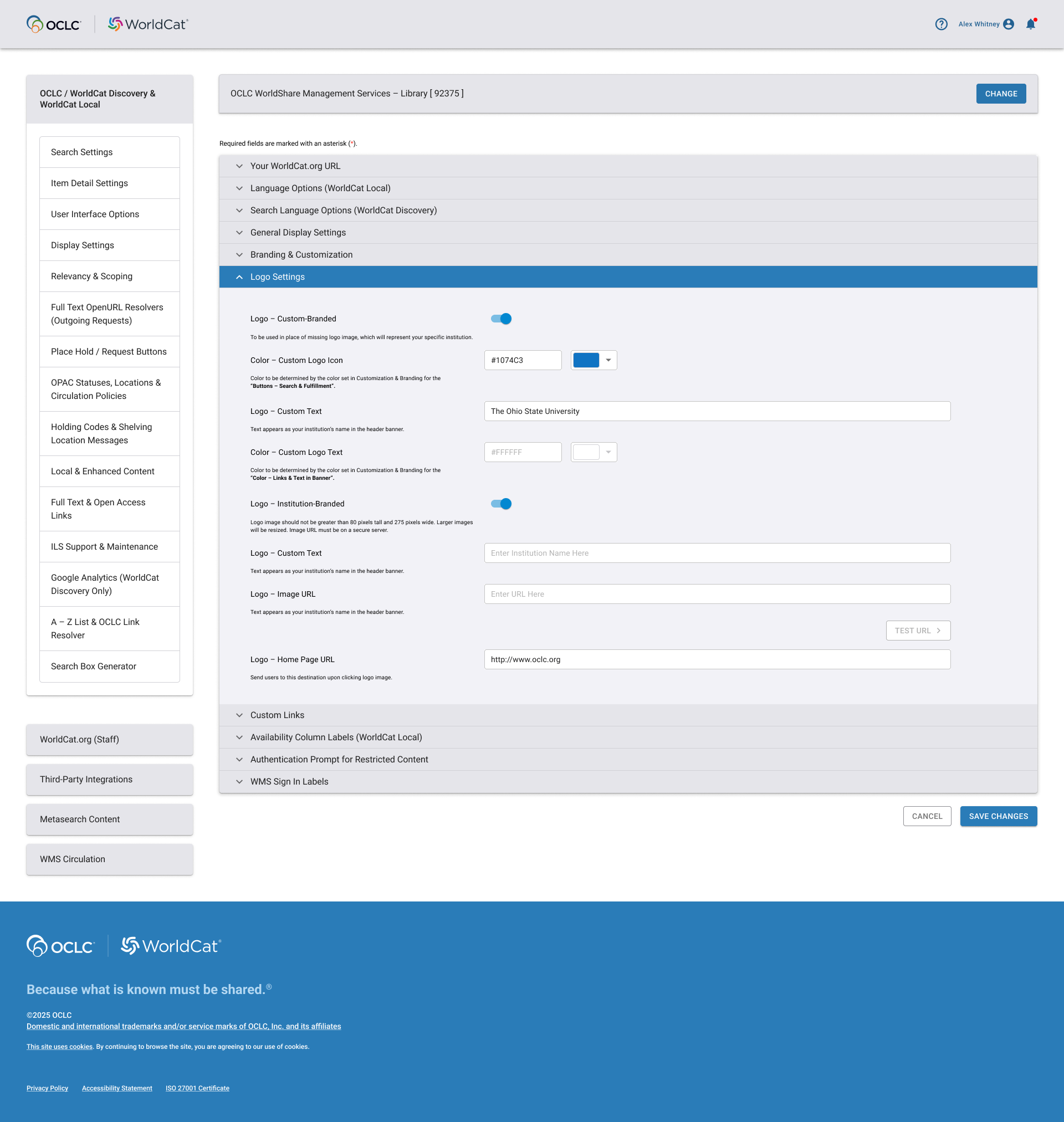
Task: Click the blue Custom Logo Icon swatch
Action: [x=586, y=360]
